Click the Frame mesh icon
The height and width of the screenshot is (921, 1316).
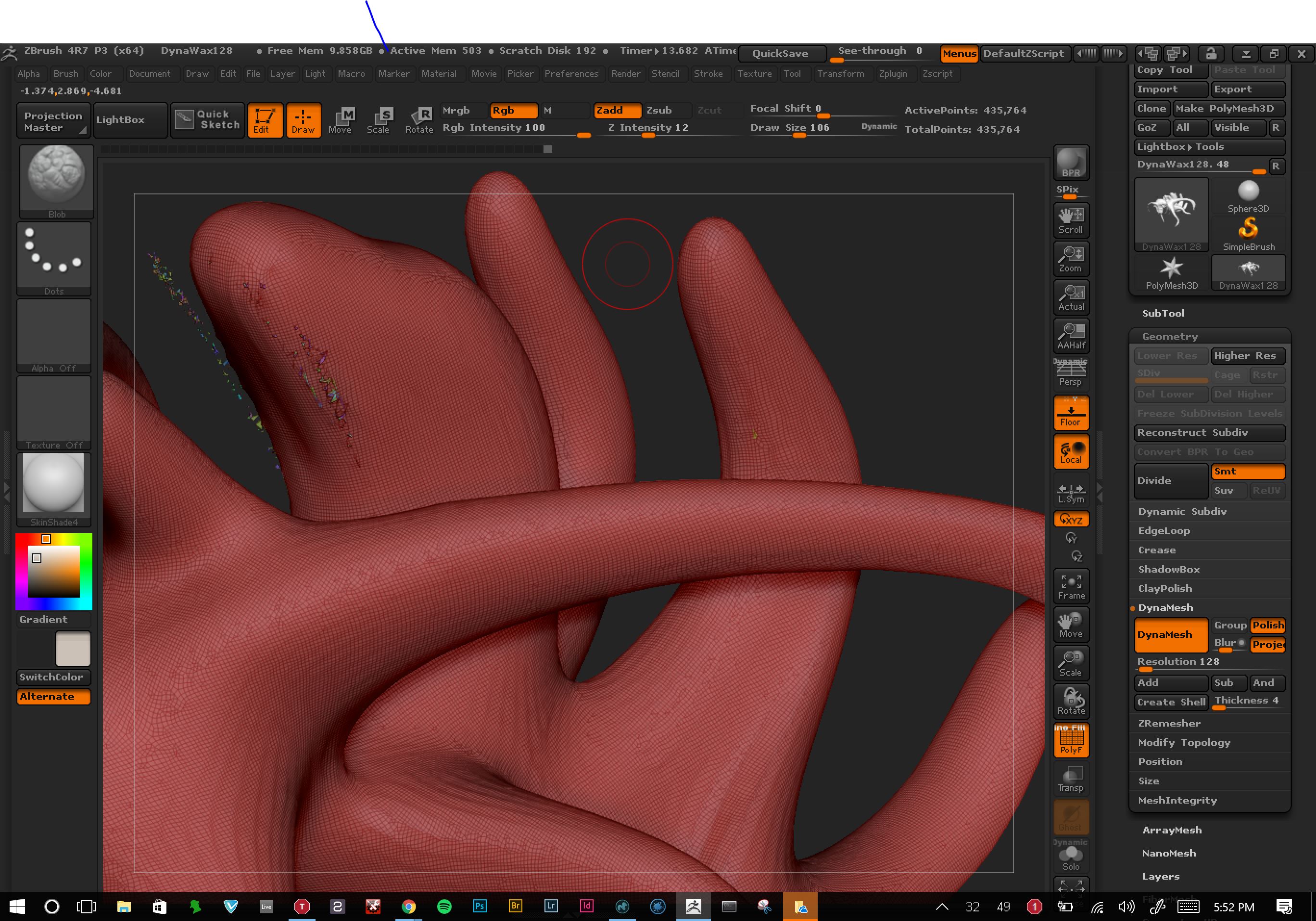[x=1071, y=586]
